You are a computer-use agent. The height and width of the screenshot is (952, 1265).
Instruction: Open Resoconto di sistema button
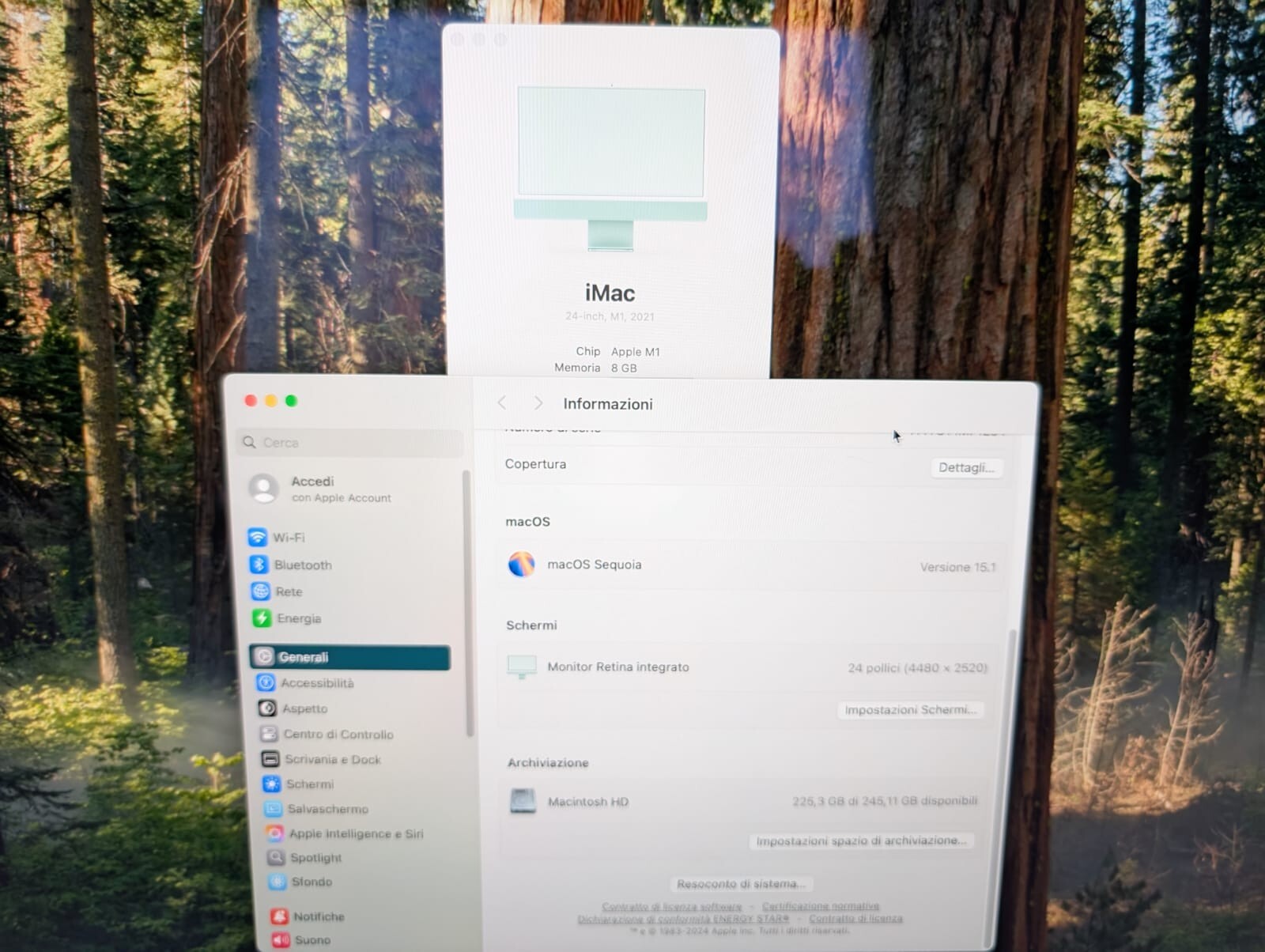tap(741, 883)
